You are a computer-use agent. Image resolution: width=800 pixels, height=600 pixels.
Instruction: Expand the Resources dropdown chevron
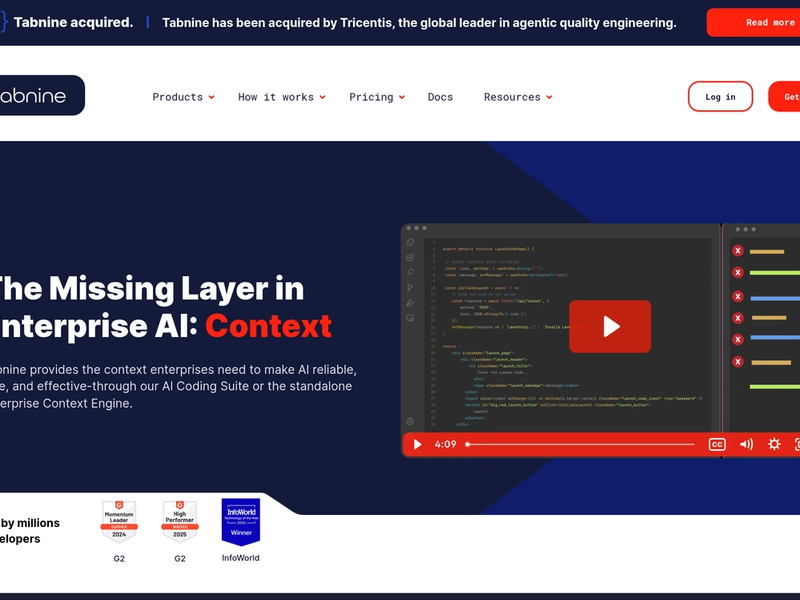[549, 97]
